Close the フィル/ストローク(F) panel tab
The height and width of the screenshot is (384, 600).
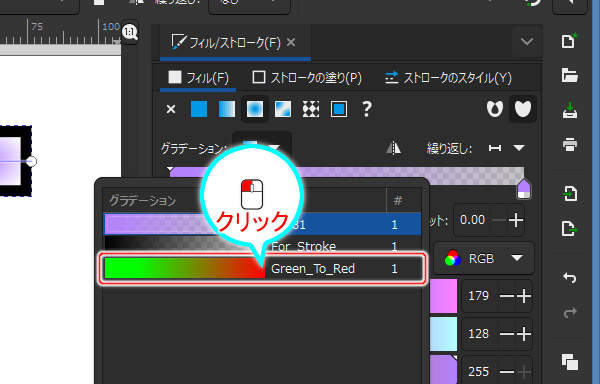[291, 42]
